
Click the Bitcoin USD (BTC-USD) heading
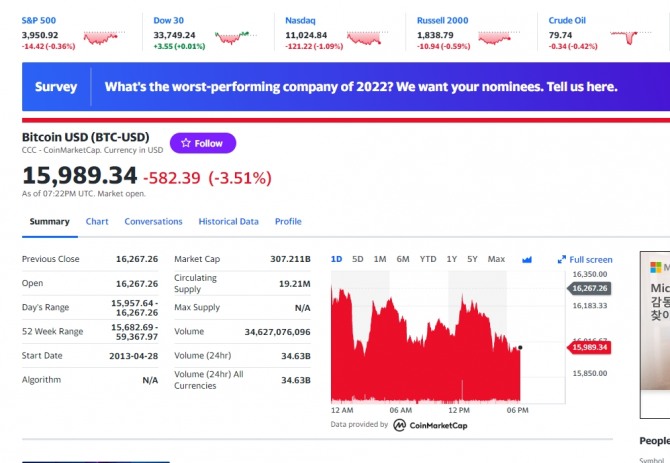click(x=85, y=137)
